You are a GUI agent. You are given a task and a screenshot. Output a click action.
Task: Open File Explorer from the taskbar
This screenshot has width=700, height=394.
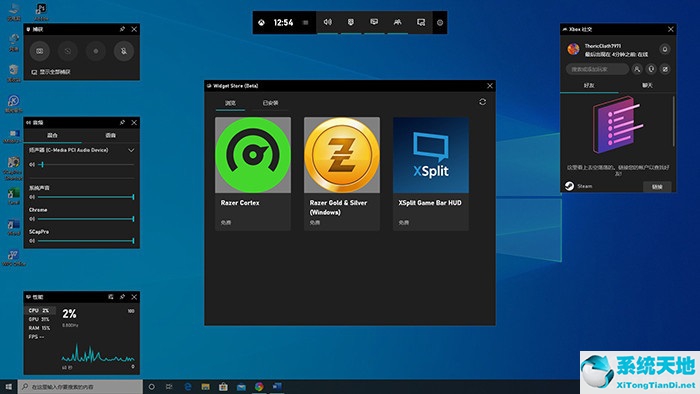(x=205, y=387)
